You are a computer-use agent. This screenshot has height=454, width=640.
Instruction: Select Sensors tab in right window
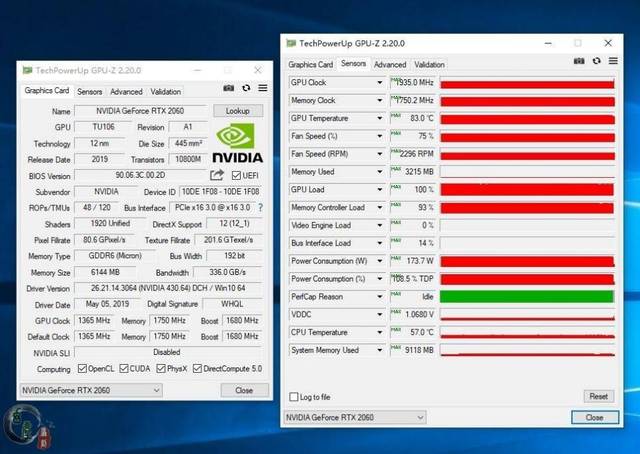click(x=353, y=64)
